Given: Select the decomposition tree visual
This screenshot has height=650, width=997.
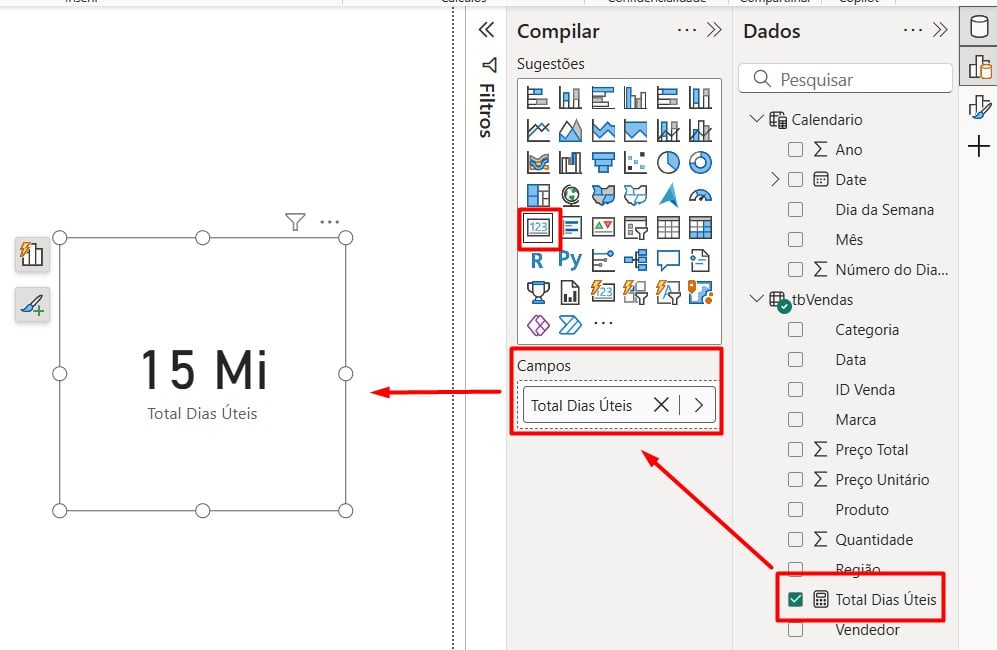Looking at the screenshot, I should pos(635,260).
